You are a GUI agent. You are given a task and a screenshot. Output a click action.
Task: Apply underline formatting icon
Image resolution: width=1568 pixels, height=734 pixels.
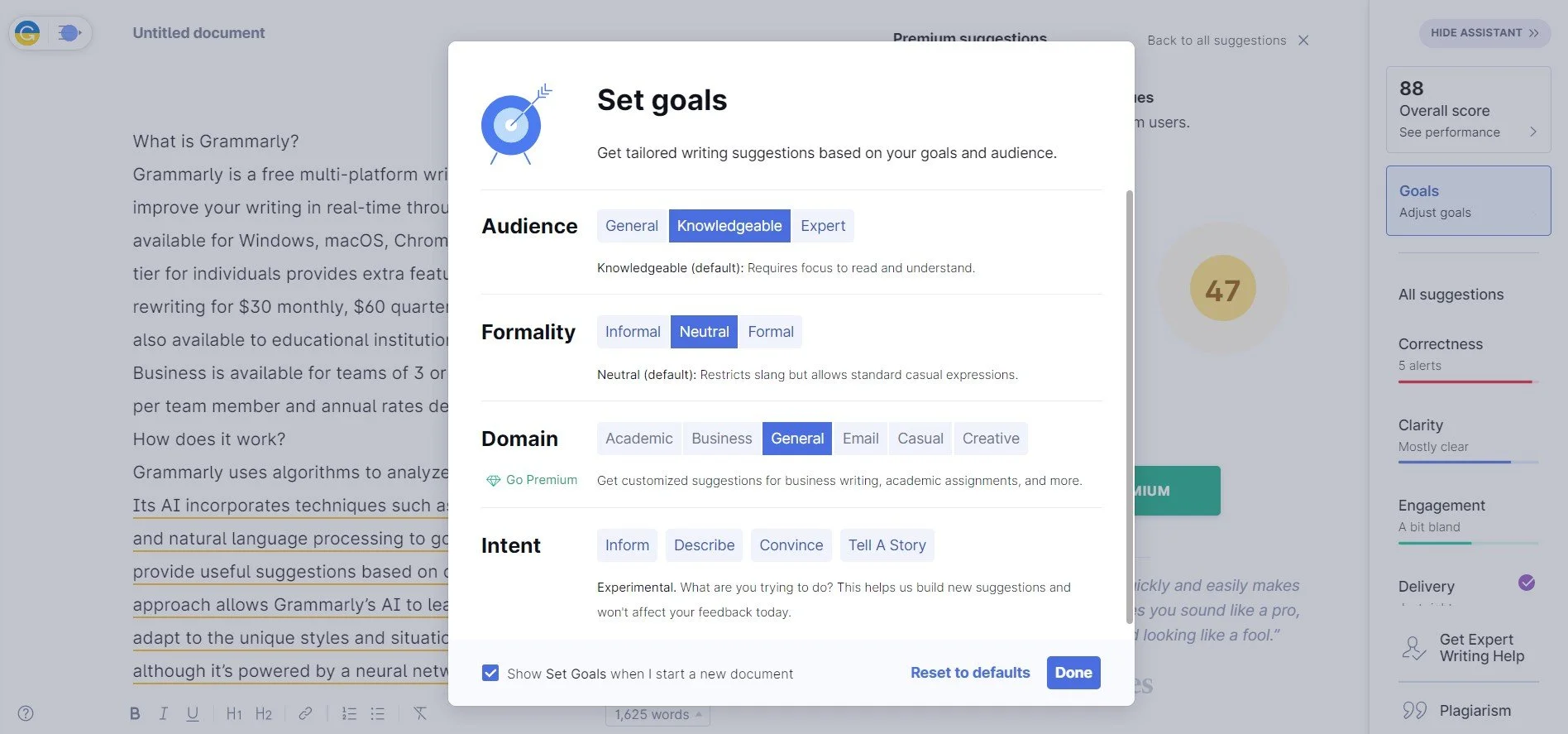click(192, 713)
